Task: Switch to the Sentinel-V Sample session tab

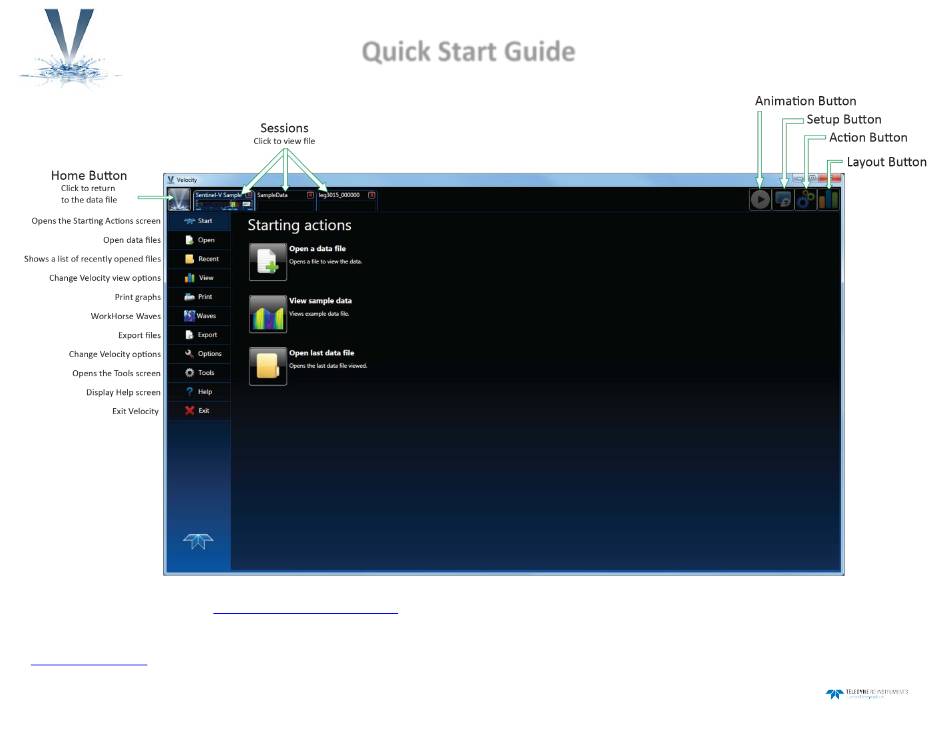Action: tap(223, 200)
